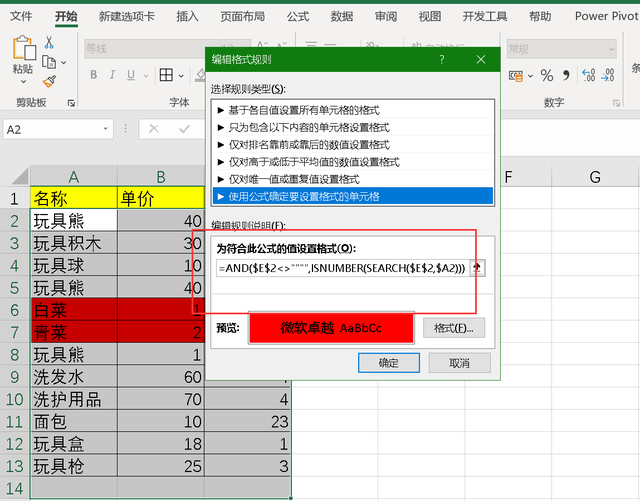Click the OK (确定) button
This screenshot has height=501, width=640.
(x=389, y=363)
